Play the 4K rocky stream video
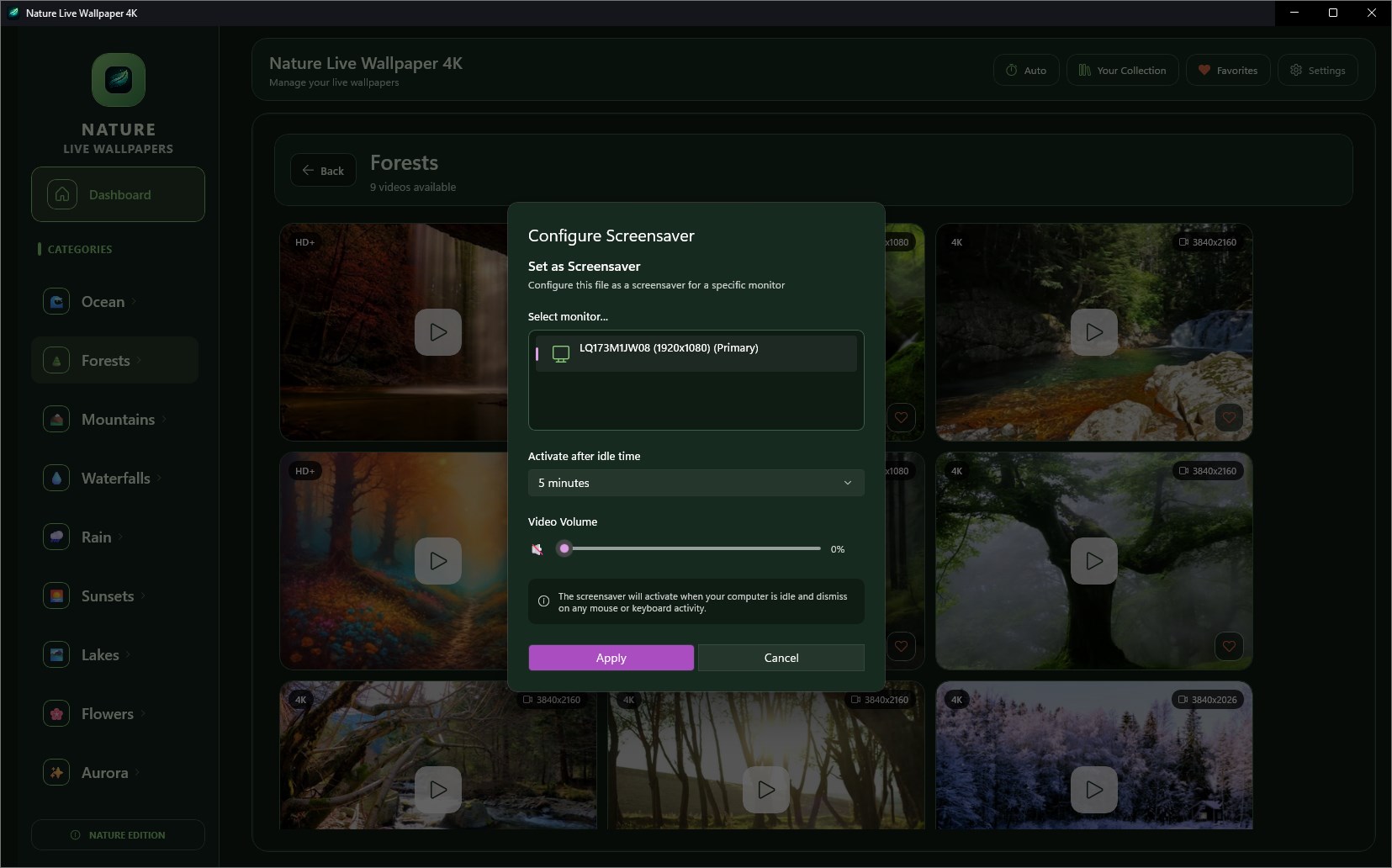Viewport: 1392px width, 868px height. [1094, 332]
